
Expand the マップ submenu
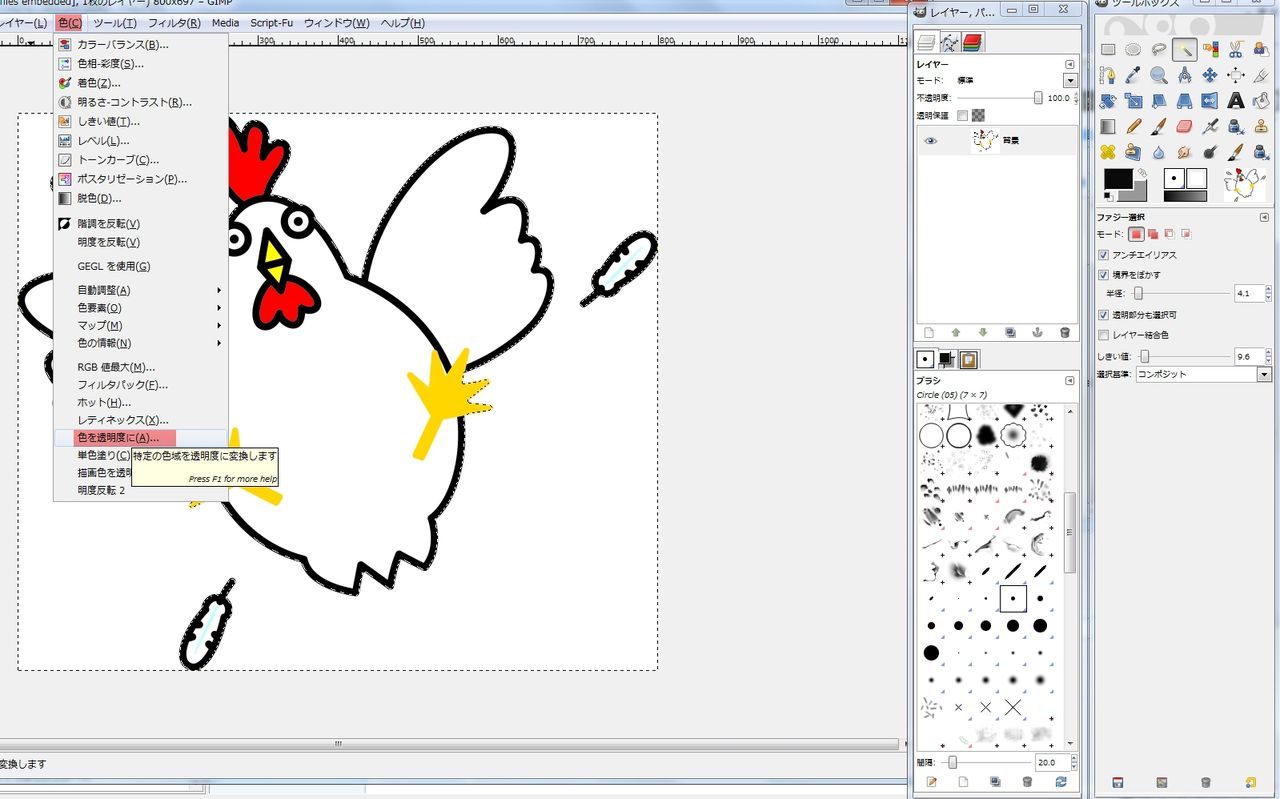coord(142,326)
